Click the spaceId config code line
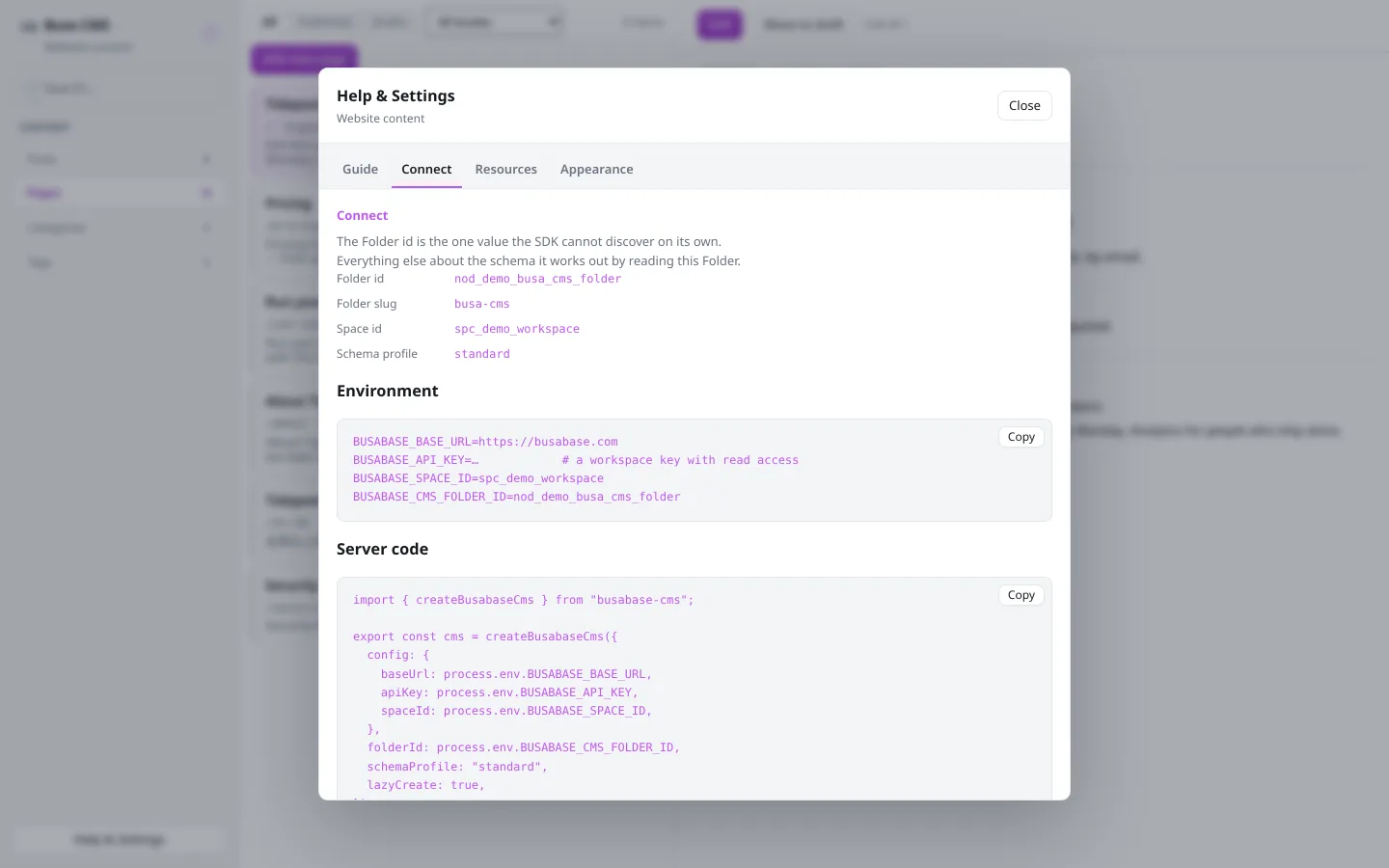This screenshot has width=1389, height=868. tap(516, 711)
